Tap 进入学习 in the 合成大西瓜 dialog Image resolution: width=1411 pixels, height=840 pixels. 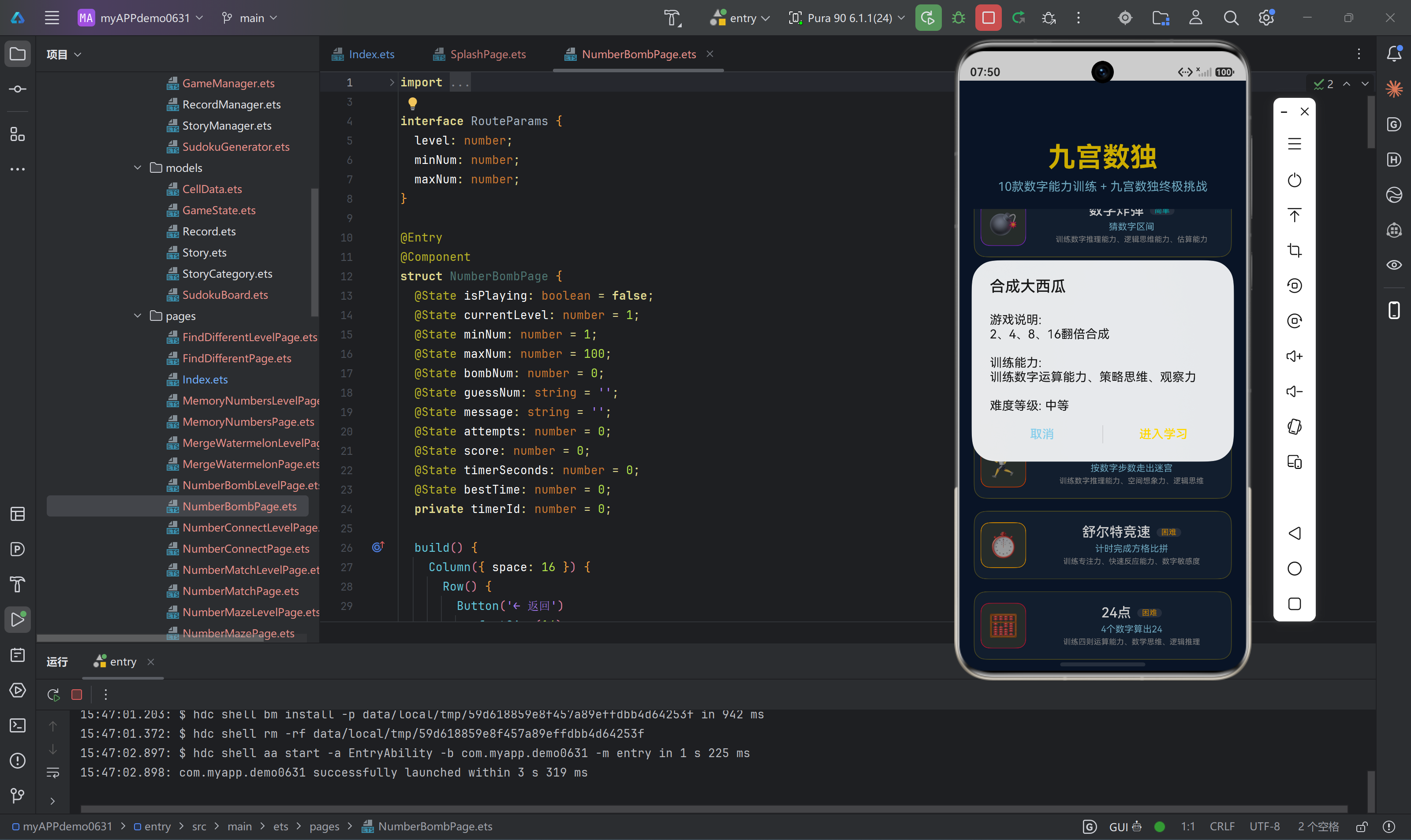(1163, 434)
